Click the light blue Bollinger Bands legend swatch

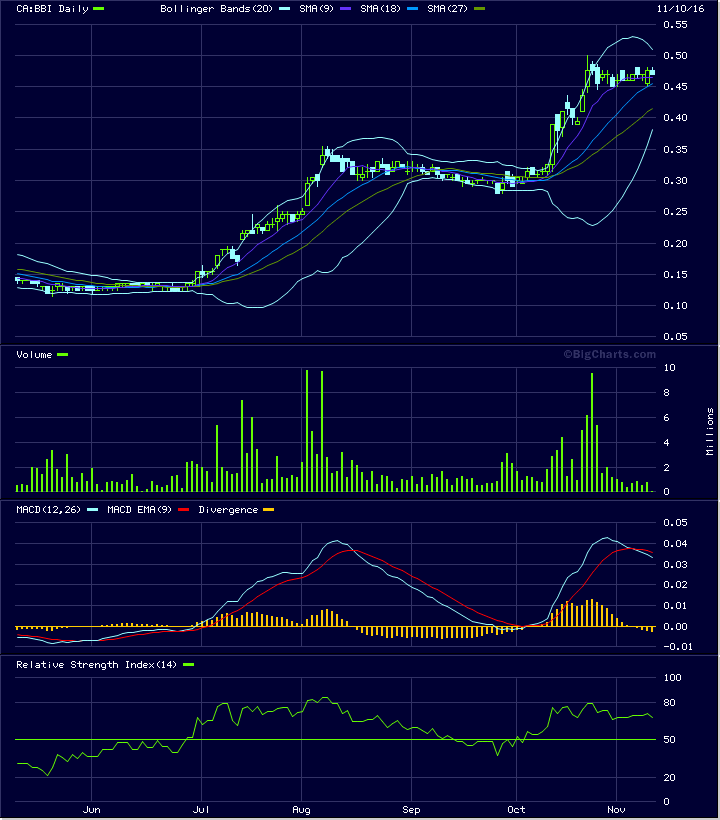click(x=284, y=9)
